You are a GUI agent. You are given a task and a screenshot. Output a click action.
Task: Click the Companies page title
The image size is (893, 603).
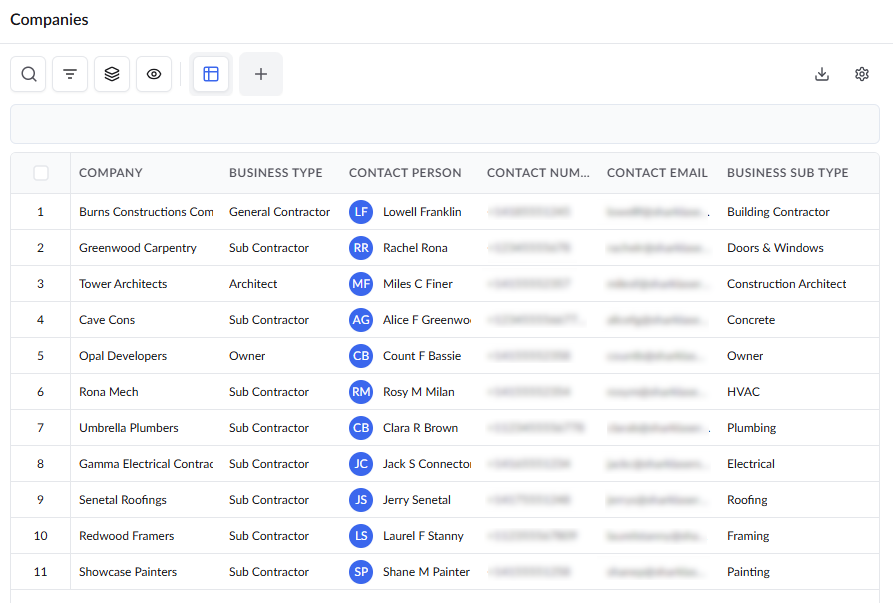click(x=50, y=19)
